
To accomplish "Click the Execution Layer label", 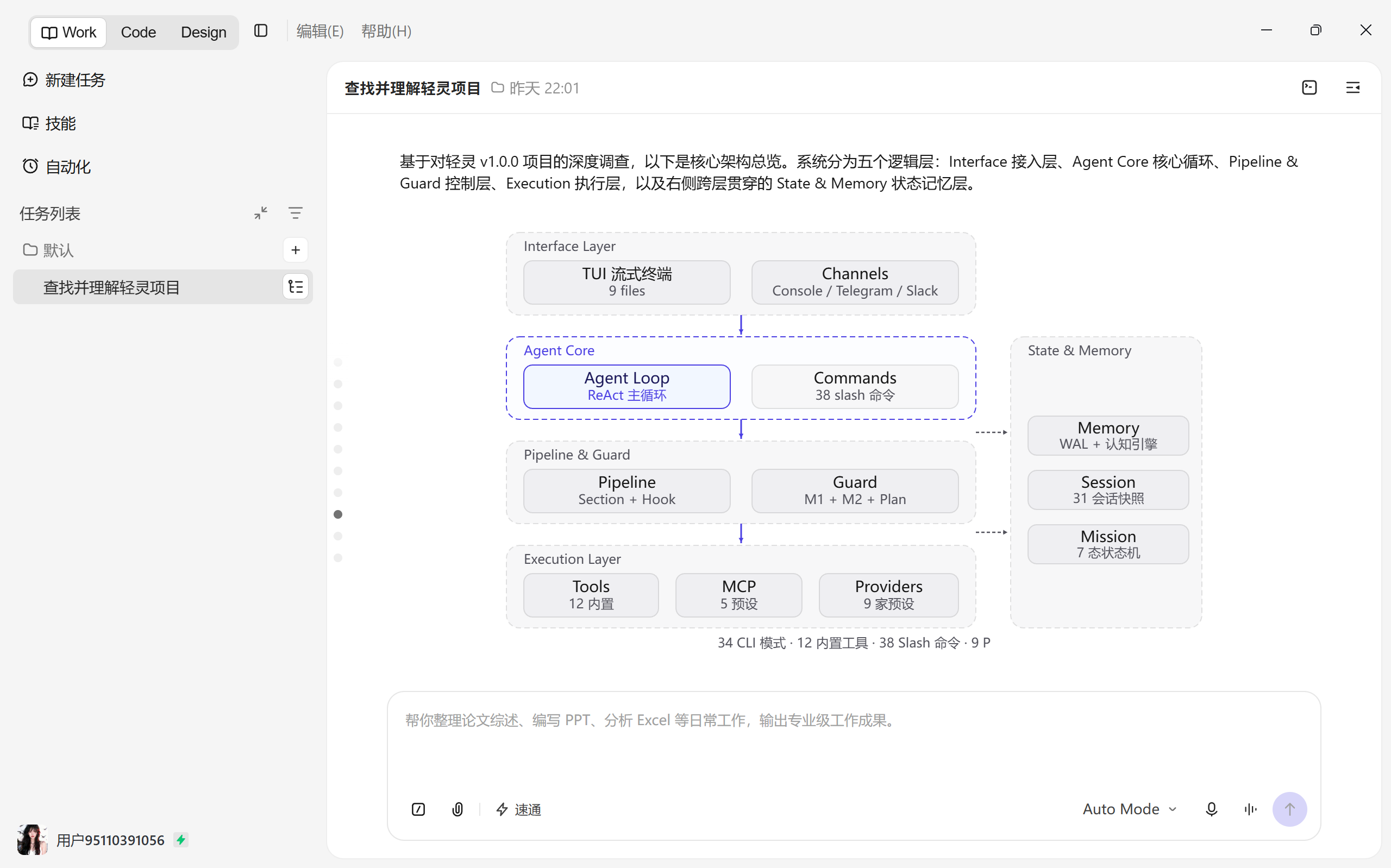I will click(x=572, y=558).
